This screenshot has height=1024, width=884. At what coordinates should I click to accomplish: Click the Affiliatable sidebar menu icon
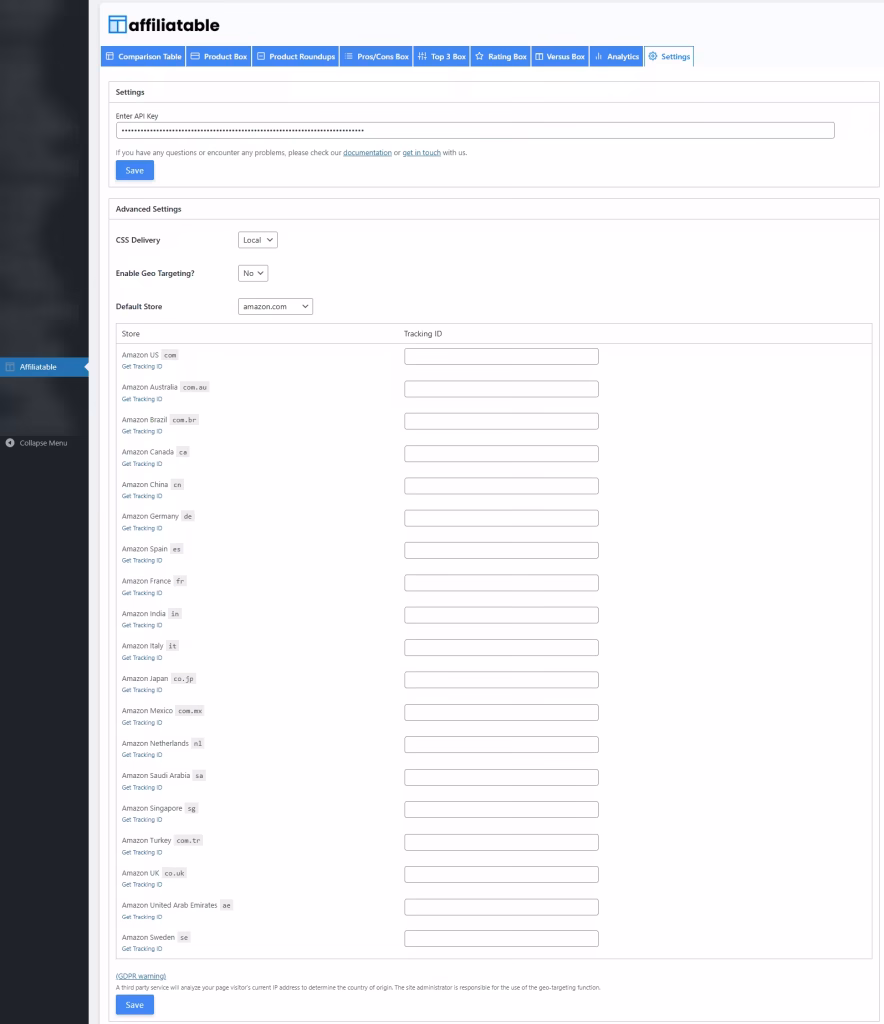pos(10,367)
